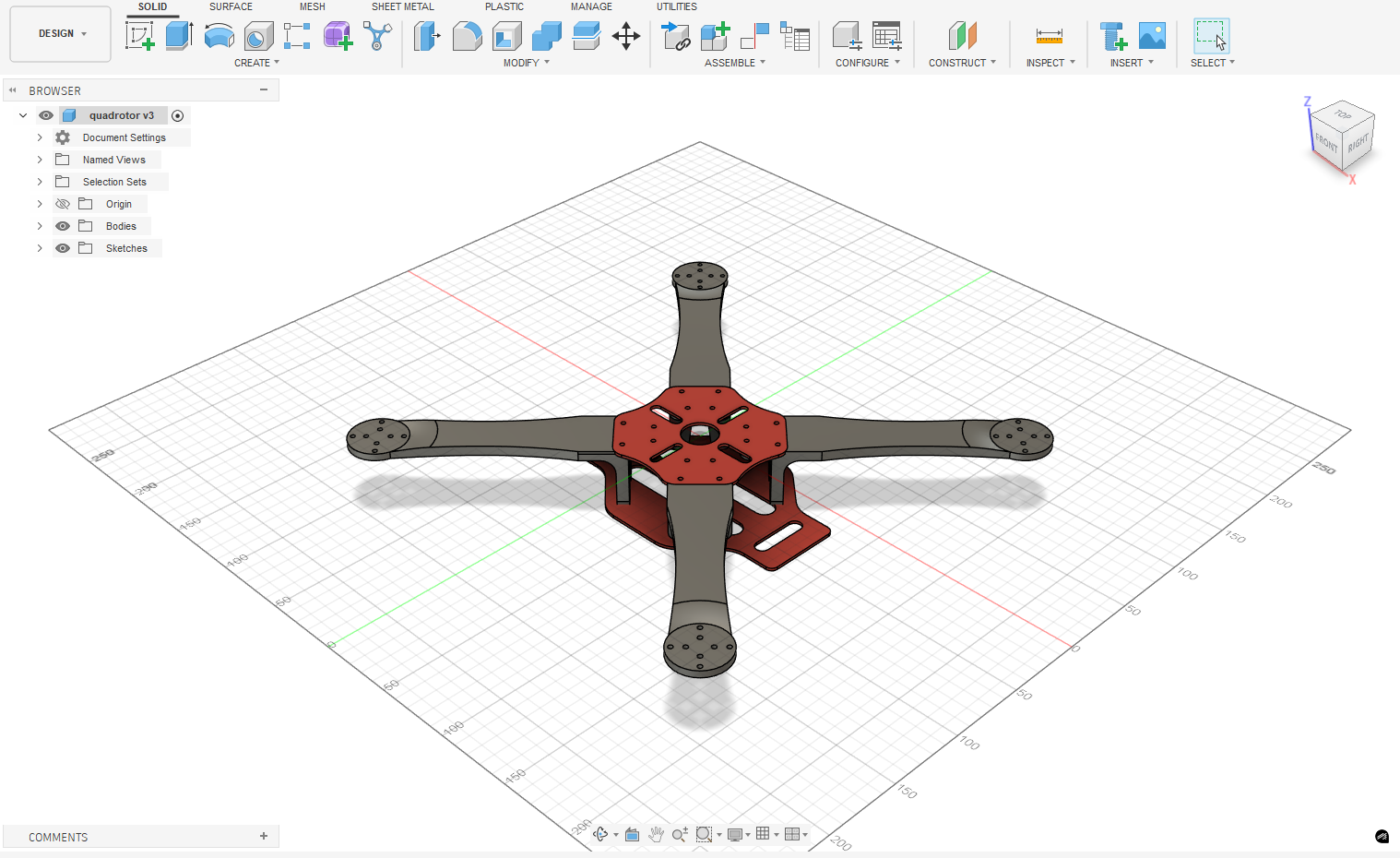Image resolution: width=1400 pixels, height=858 pixels.
Task: Click the purple Create Form icon
Action: point(338,36)
